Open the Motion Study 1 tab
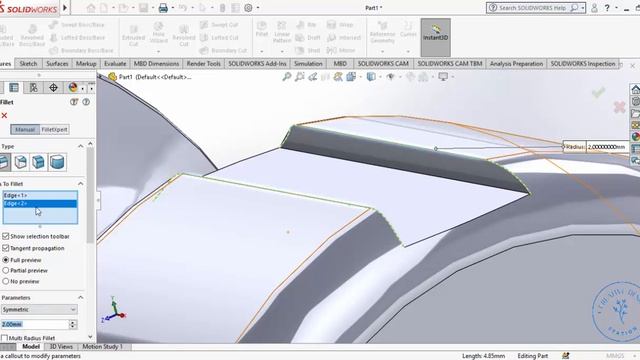Image resolution: width=640 pixels, height=360 pixels. coord(102,347)
